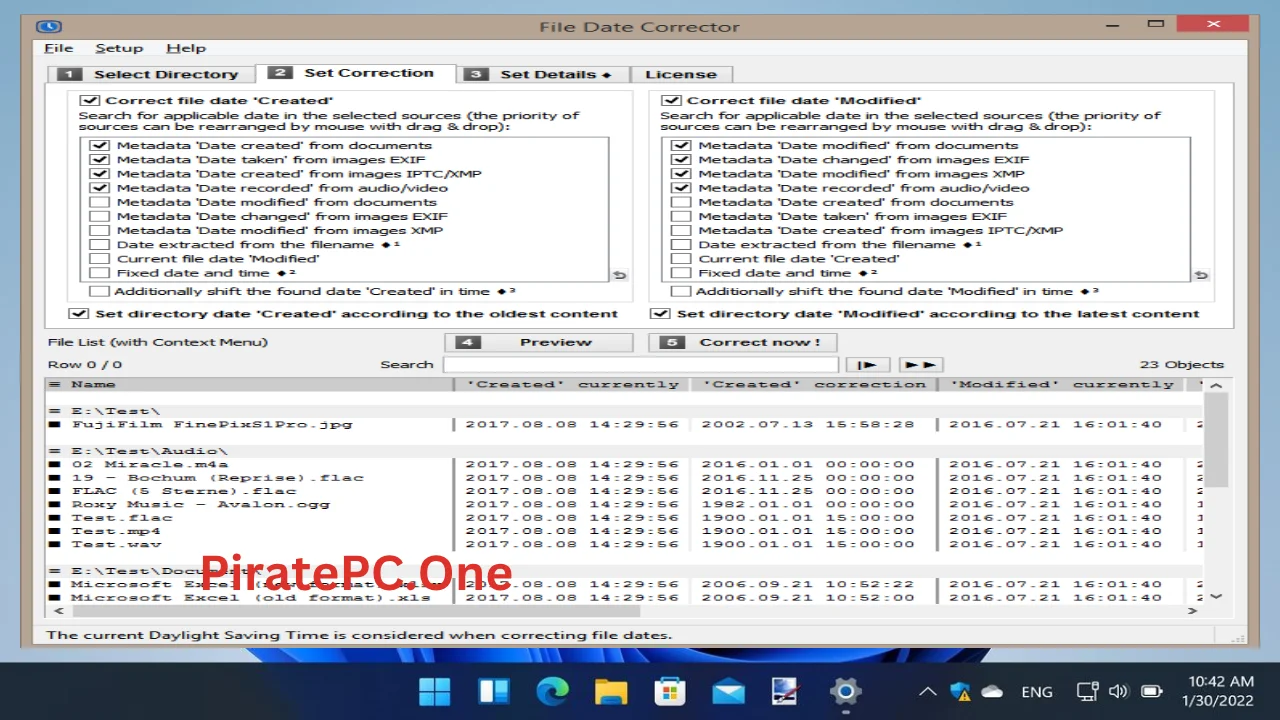Open Settings gear in taskbar
This screenshot has height=720, width=1280.
[845, 691]
